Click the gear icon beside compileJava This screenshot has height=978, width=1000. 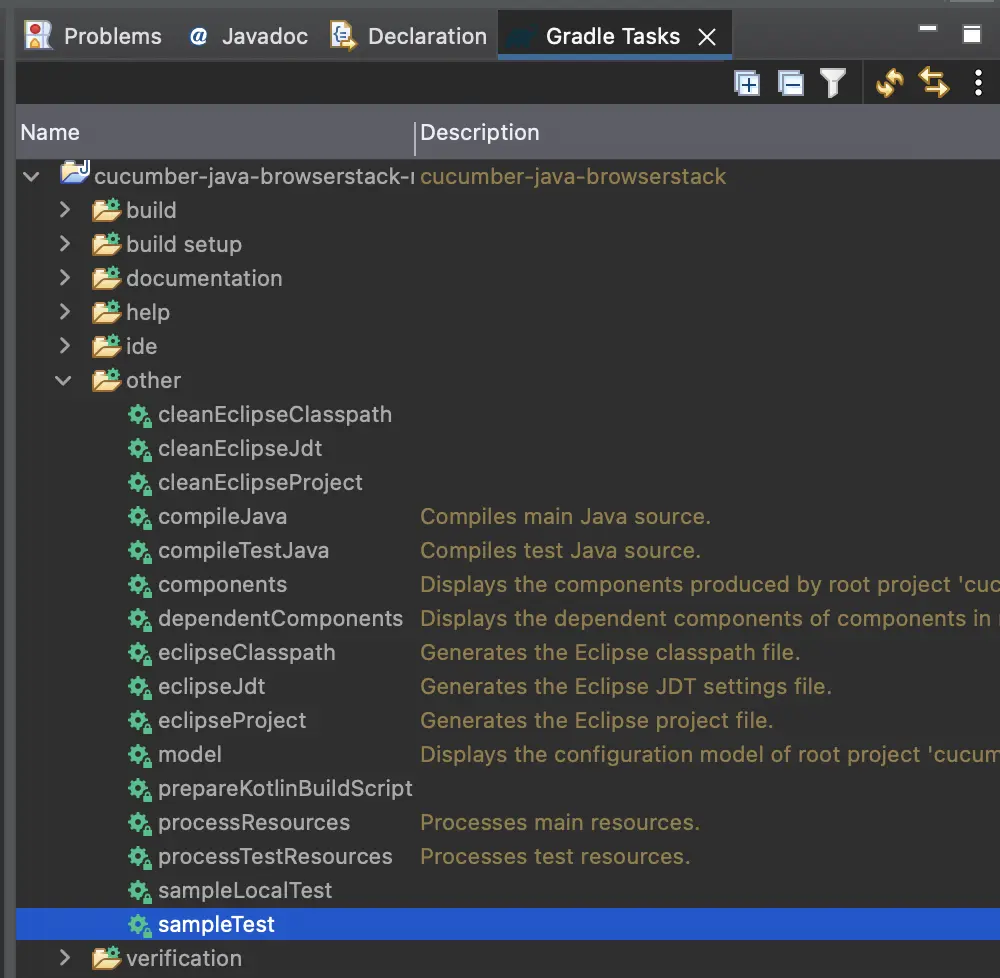139,517
